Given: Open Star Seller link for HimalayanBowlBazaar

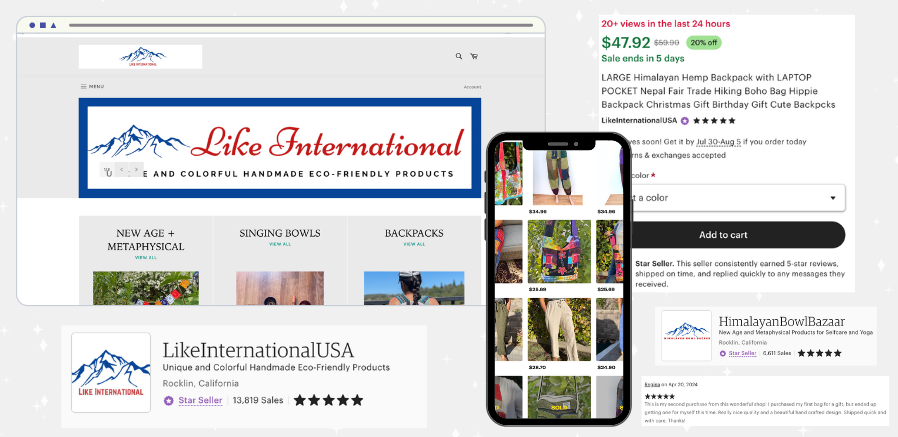Looking at the screenshot, I should point(742,353).
